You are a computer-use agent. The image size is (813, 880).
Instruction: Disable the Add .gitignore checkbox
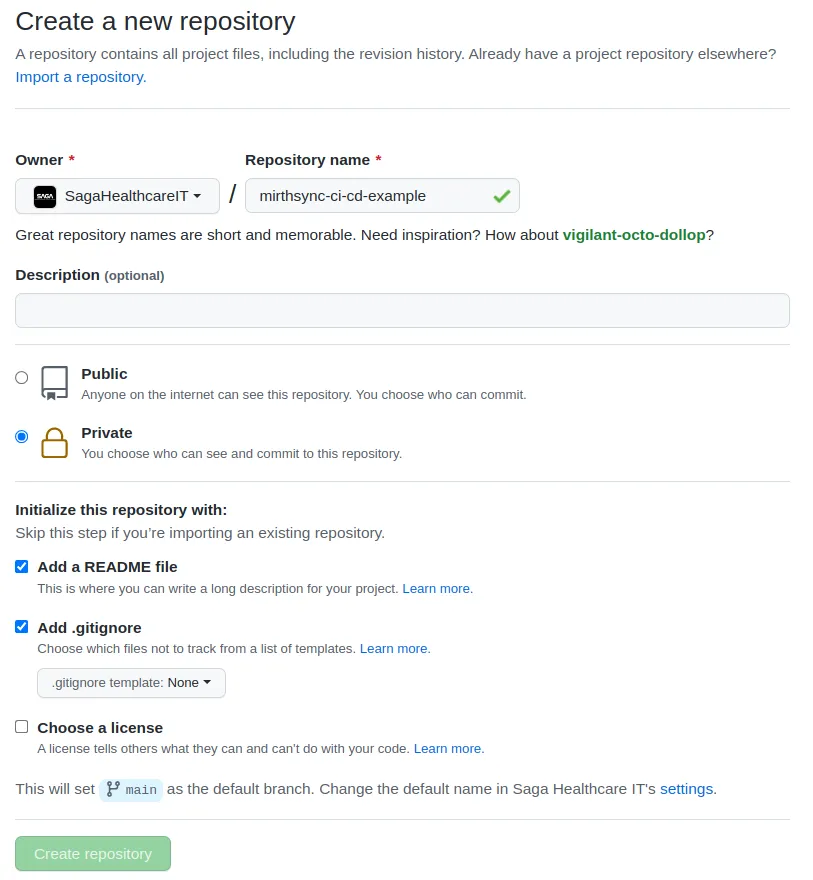[x=22, y=627]
